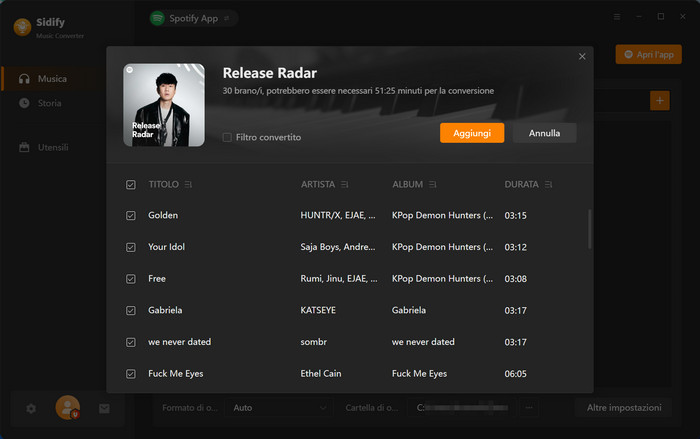This screenshot has height=439, width=700.
Task: Click the output folder path field
Action: (462, 408)
